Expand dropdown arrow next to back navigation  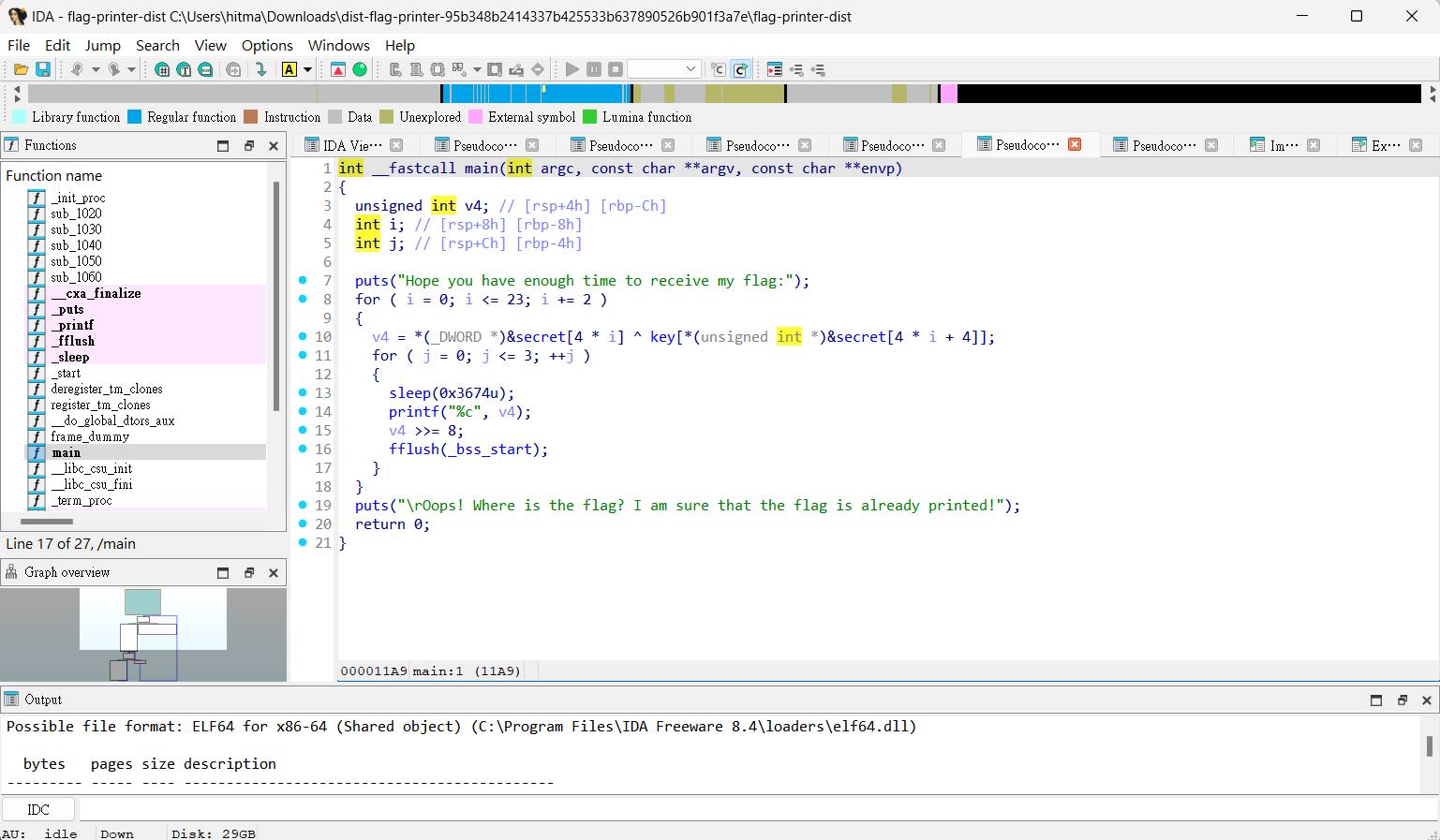(x=96, y=69)
